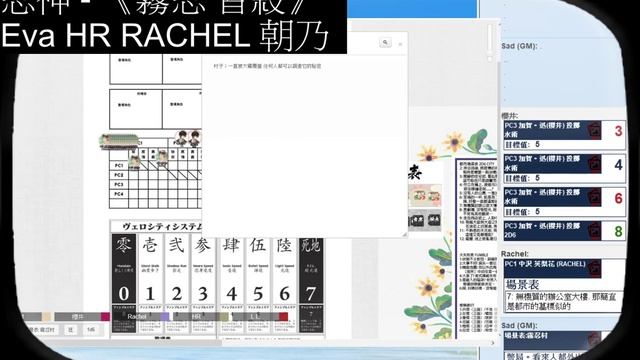This screenshot has height=360, width=640.
Task: Select the left chibi token of the pair above the table
Action: pos(181,139)
